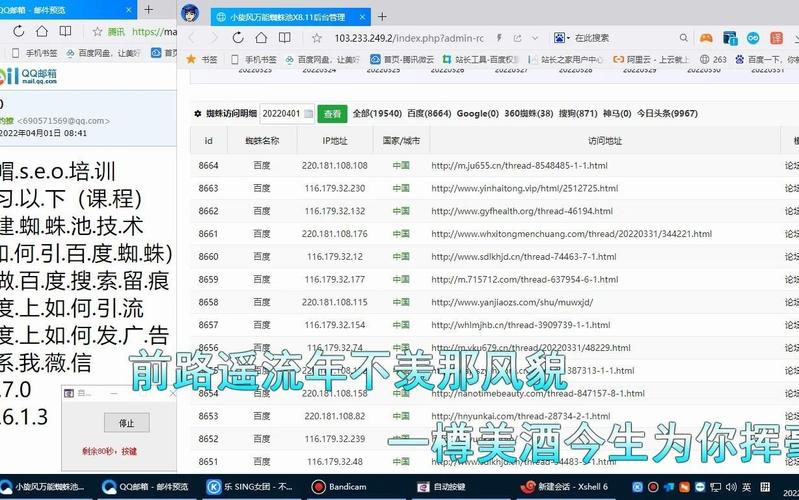The width and height of the screenshot is (799, 500).
Task: Filter spiders by 今日头条(9967)
Action: [x=667, y=114]
